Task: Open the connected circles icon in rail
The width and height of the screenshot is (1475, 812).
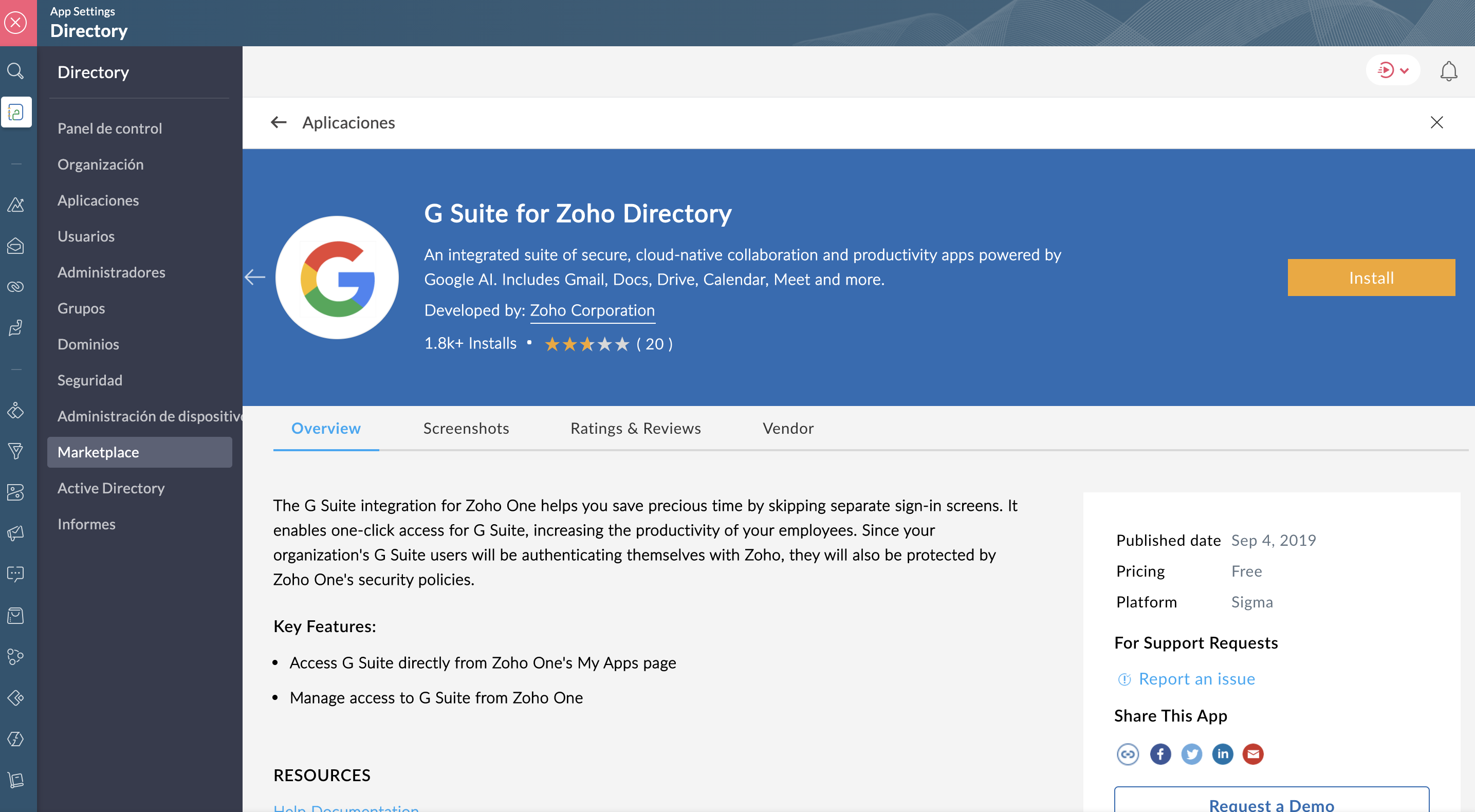Action: click(x=15, y=656)
